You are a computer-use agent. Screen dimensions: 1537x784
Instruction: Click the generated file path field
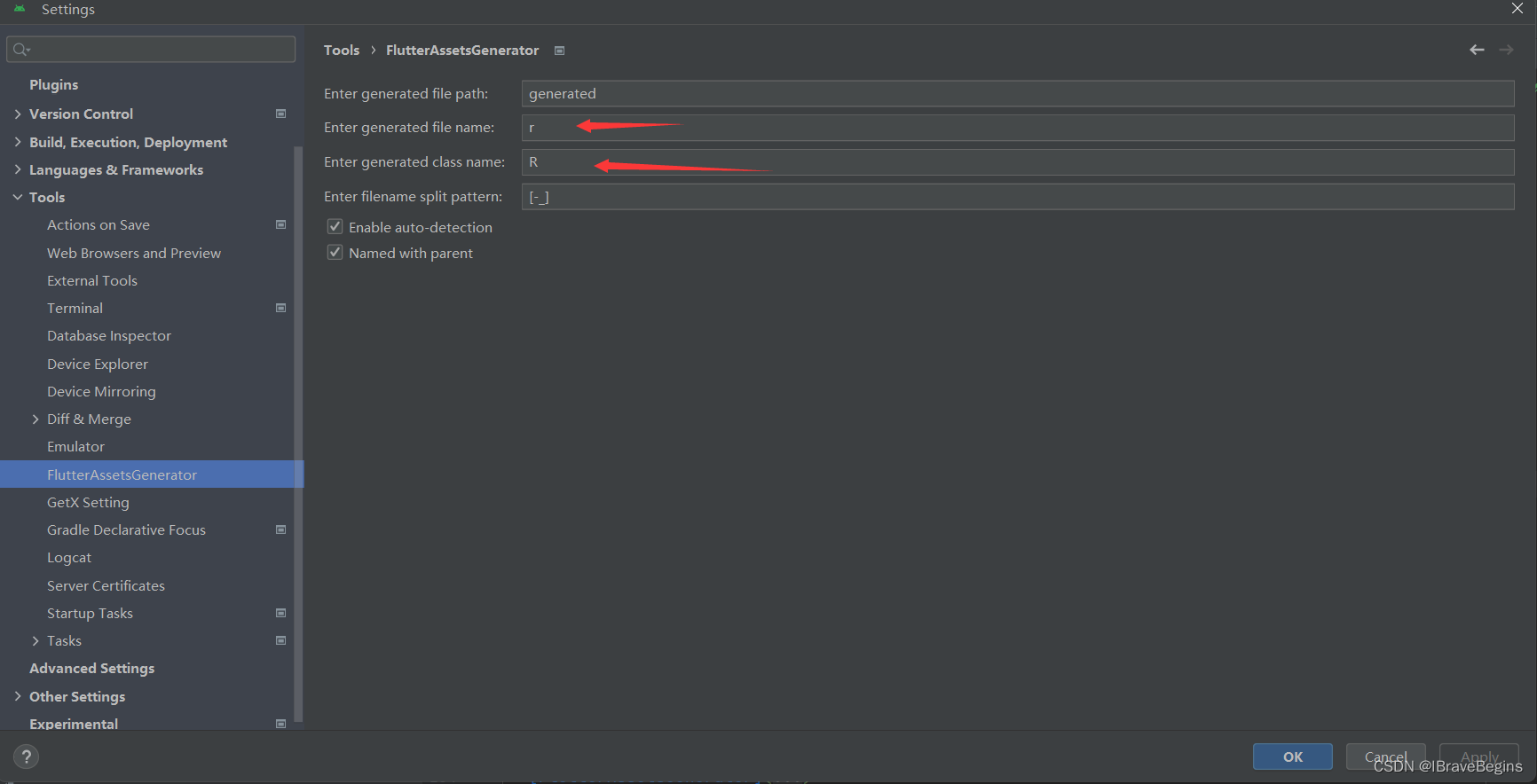click(1018, 93)
